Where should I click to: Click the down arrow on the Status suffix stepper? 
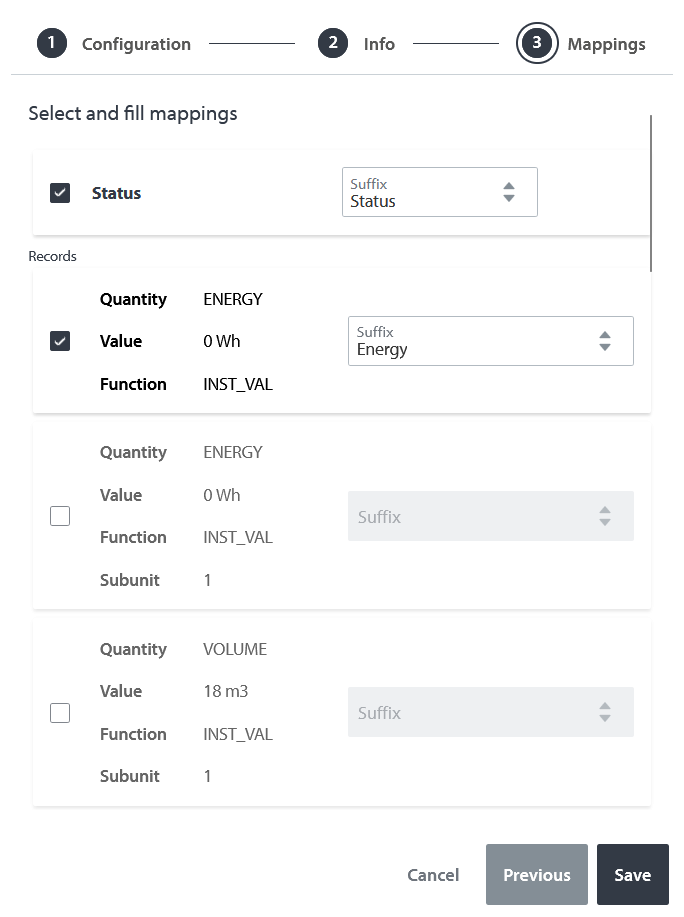pos(509,198)
